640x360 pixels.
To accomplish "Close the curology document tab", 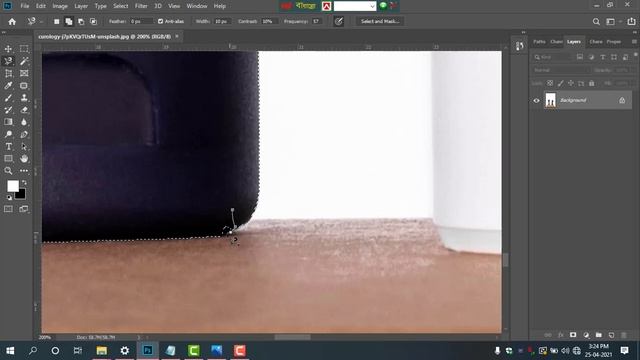I will (177, 36).
